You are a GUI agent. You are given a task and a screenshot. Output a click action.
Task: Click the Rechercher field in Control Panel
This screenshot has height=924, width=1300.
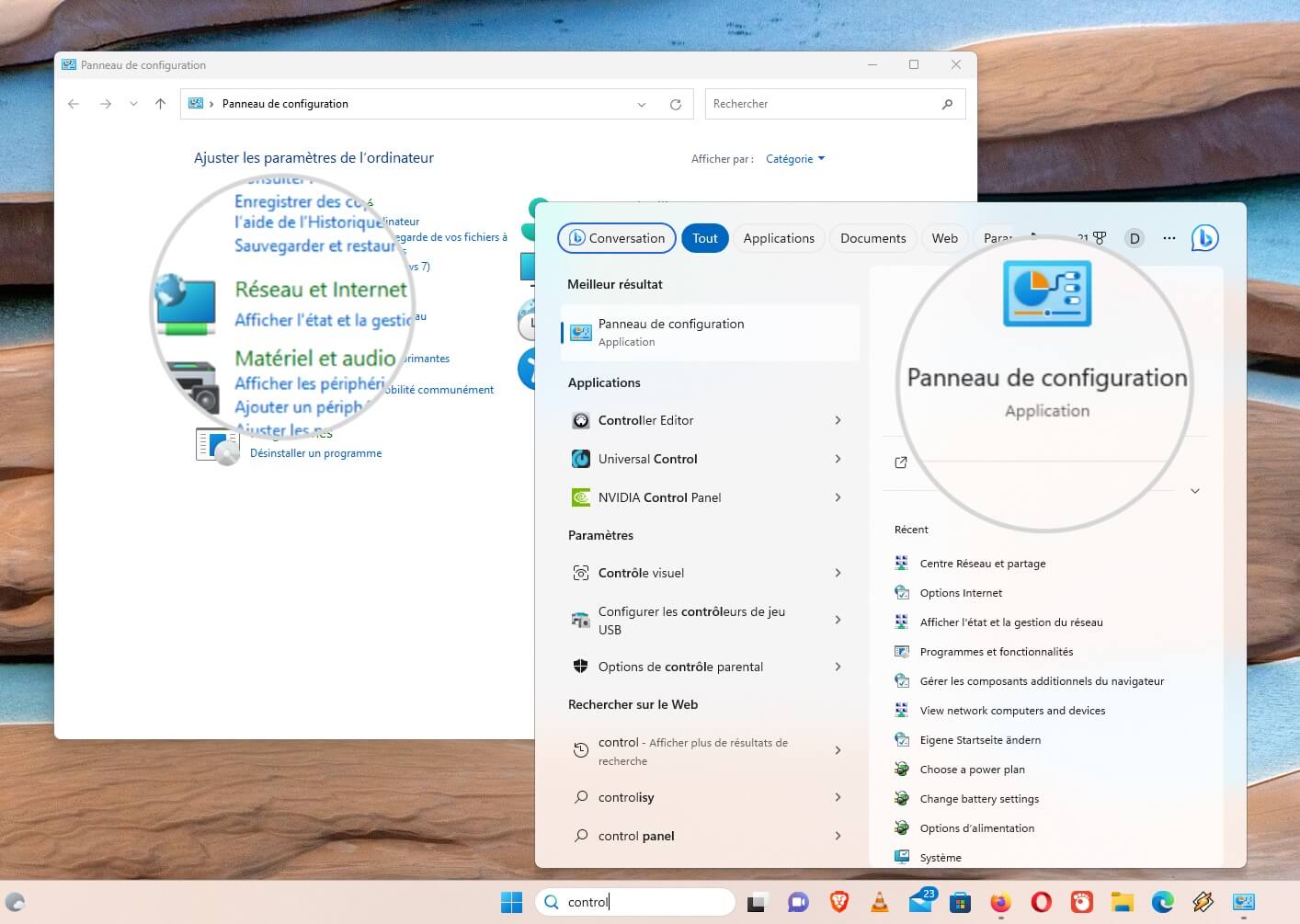point(835,104)
